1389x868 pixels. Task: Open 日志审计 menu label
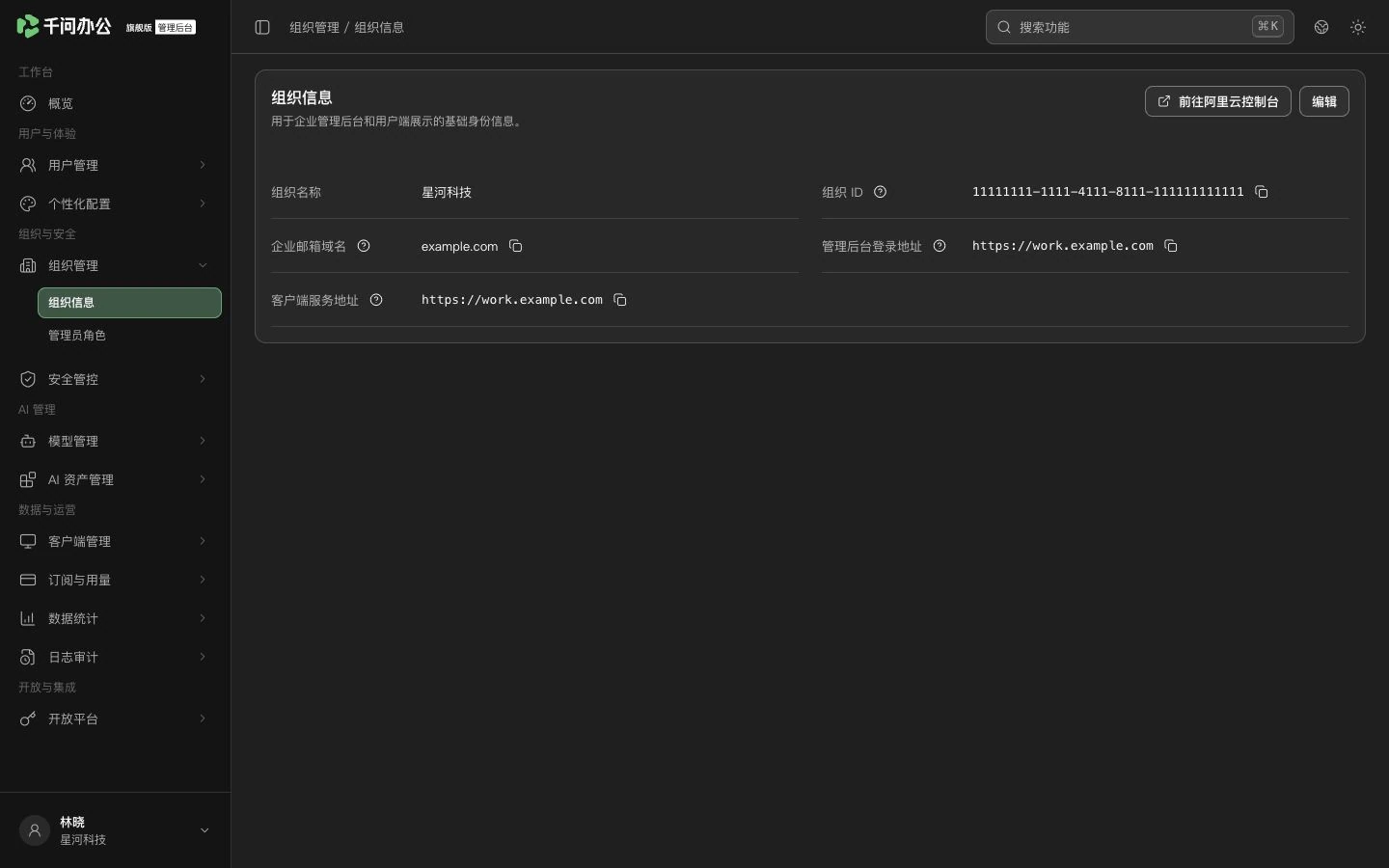point(73,657)
